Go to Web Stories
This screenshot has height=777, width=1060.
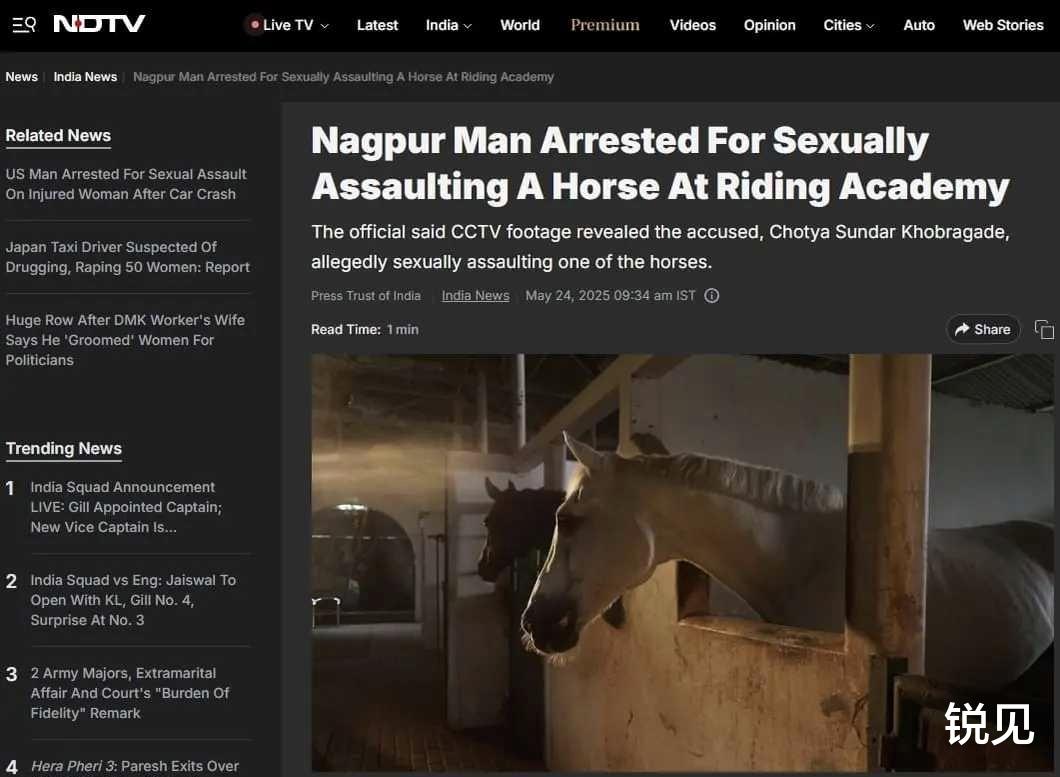tap(1003, 25)
